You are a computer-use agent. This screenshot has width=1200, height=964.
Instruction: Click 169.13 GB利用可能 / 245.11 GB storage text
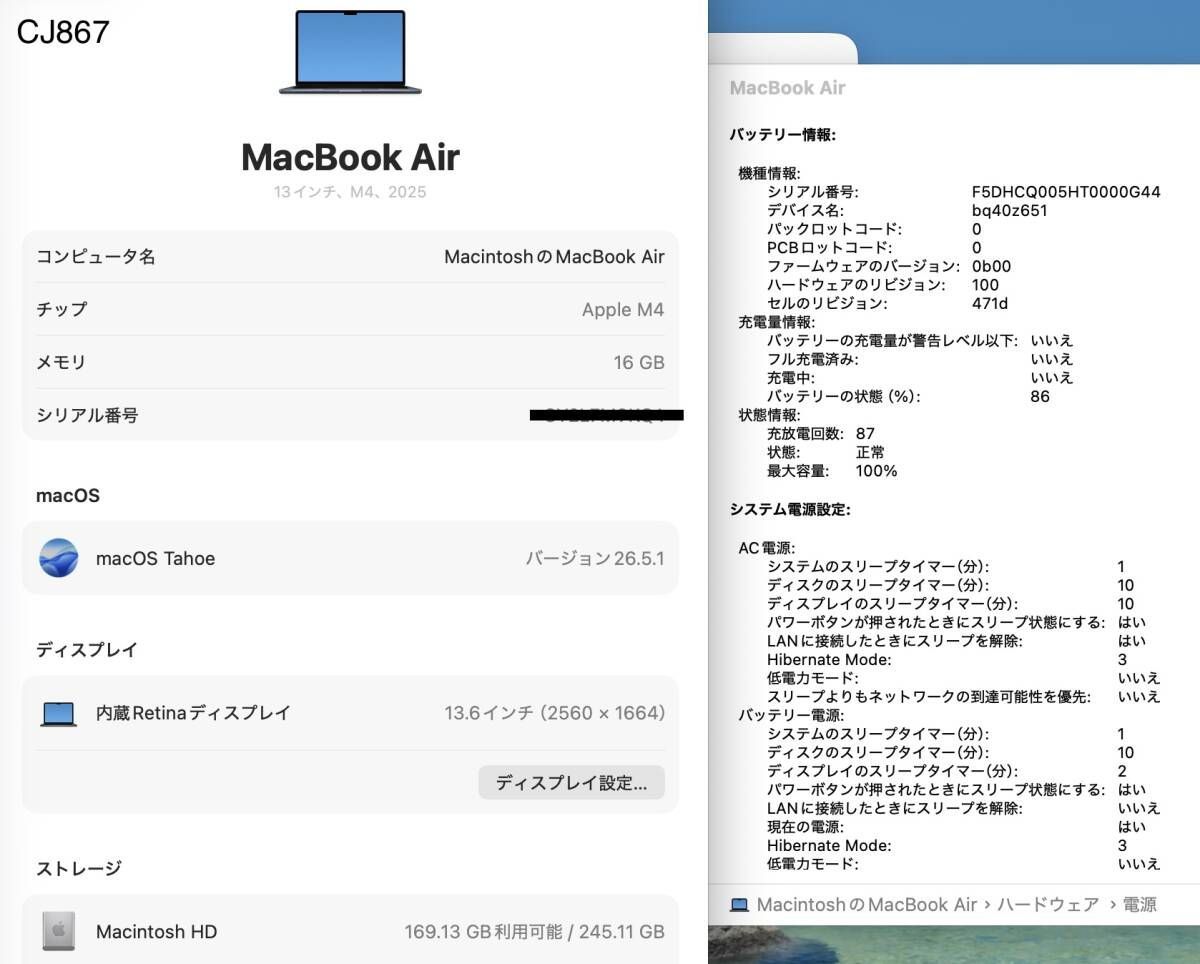[534, 931]
